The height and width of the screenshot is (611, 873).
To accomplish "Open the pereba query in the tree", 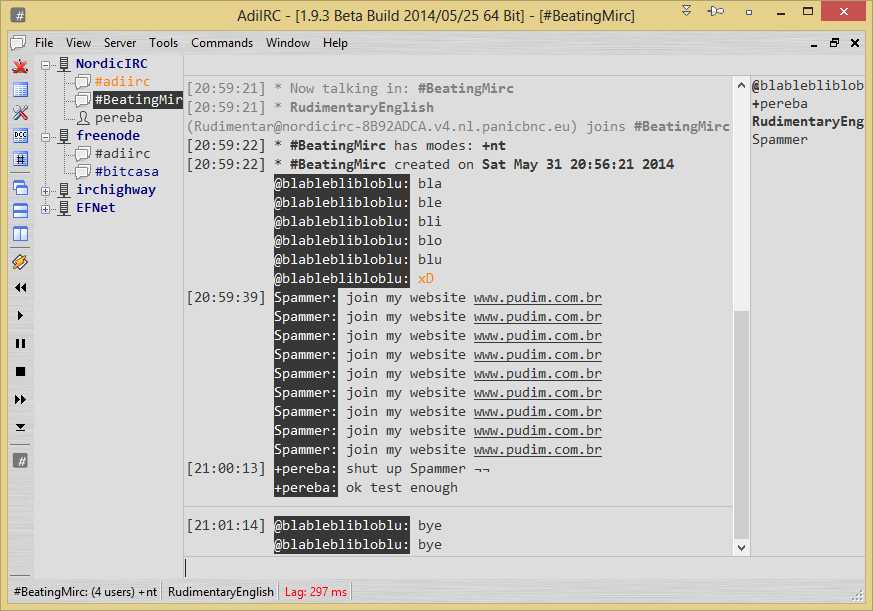I will click(119, 118).
